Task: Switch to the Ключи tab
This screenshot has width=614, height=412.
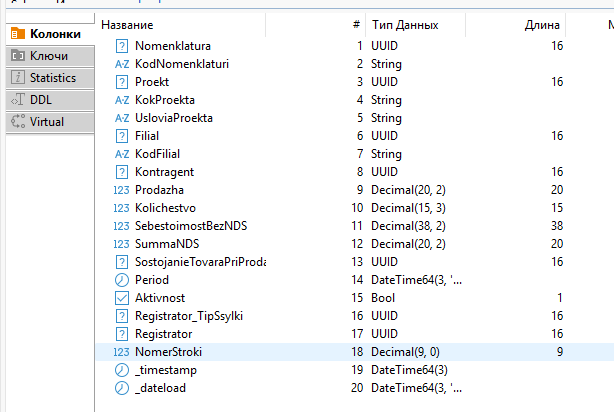Action: (47, 56)
